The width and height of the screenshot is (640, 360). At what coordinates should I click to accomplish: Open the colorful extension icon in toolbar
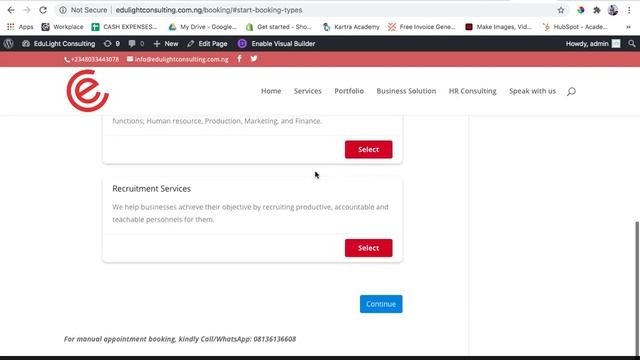(580, 10)
